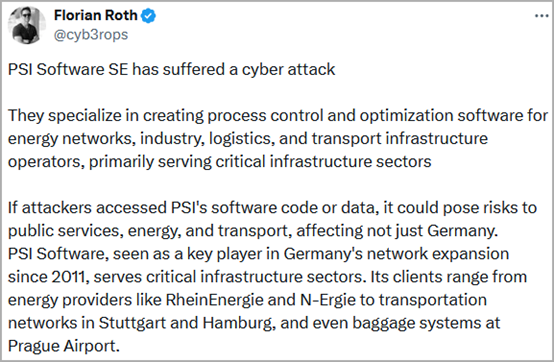Click the line 'operators, primarily serving critical infrastructure sectors'
This screenshot has height=362, width=554.
point(219,161)
